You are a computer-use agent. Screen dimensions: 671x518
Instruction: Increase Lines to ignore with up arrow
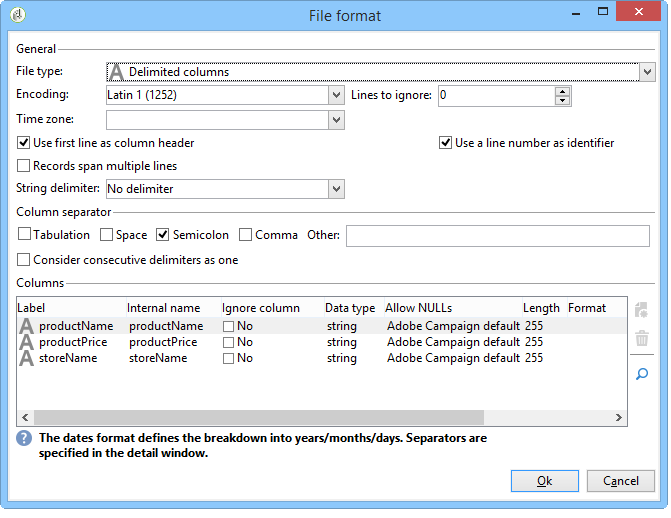562,91
